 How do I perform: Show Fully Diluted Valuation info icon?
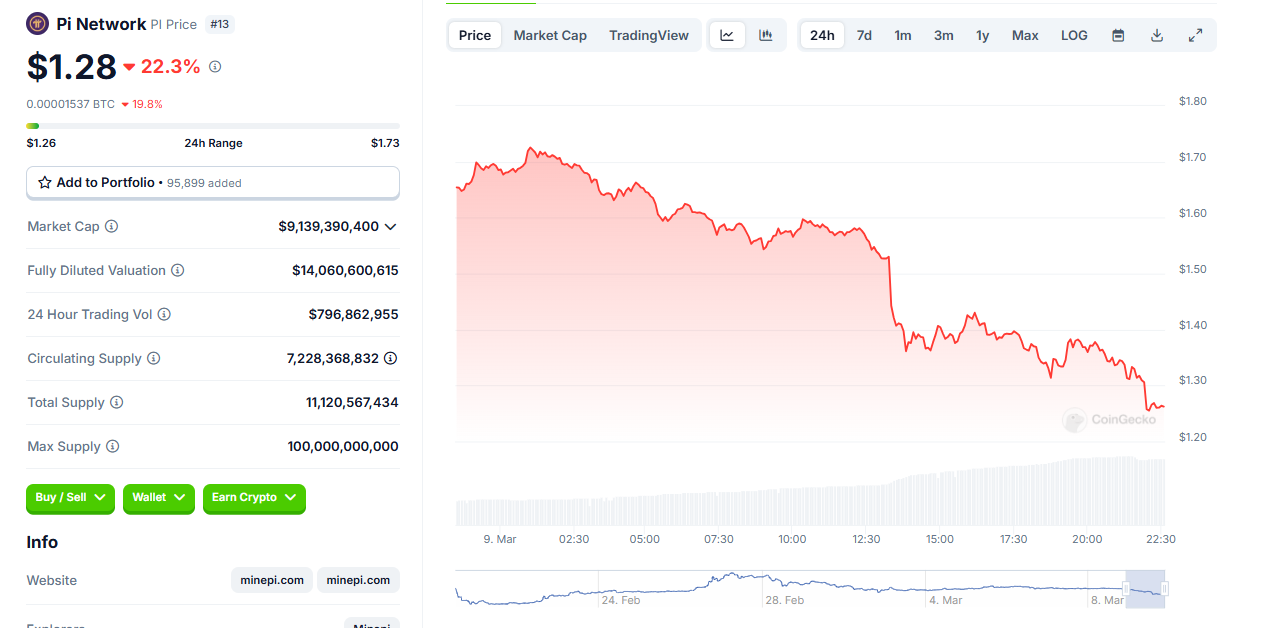(x=177, y=271)
